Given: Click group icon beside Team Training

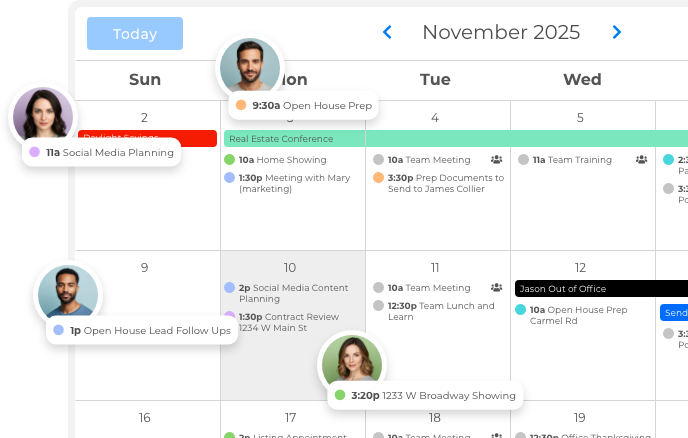Looking at the screenshot, I should 641,159.
